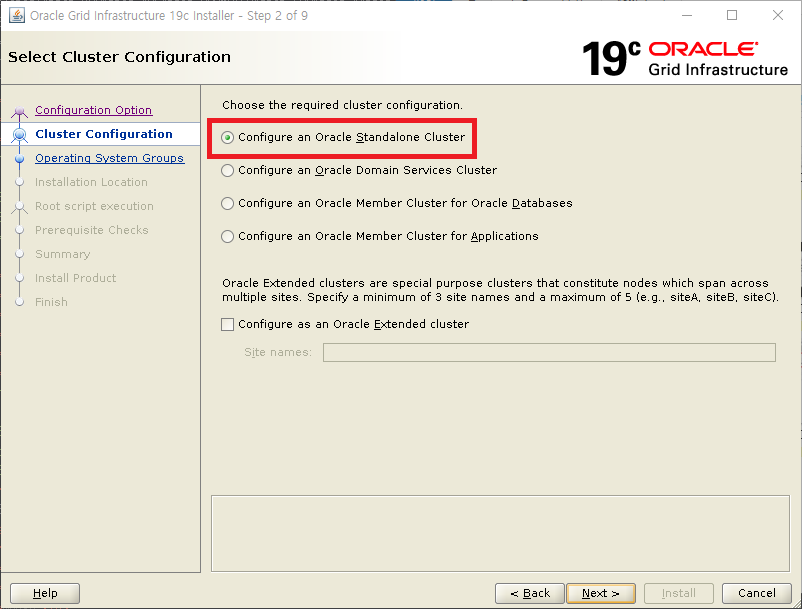802x609 pixels.
Task: Click the Oracle 19c Grid Infrastructure logo
Action: [x=685, y=58]
